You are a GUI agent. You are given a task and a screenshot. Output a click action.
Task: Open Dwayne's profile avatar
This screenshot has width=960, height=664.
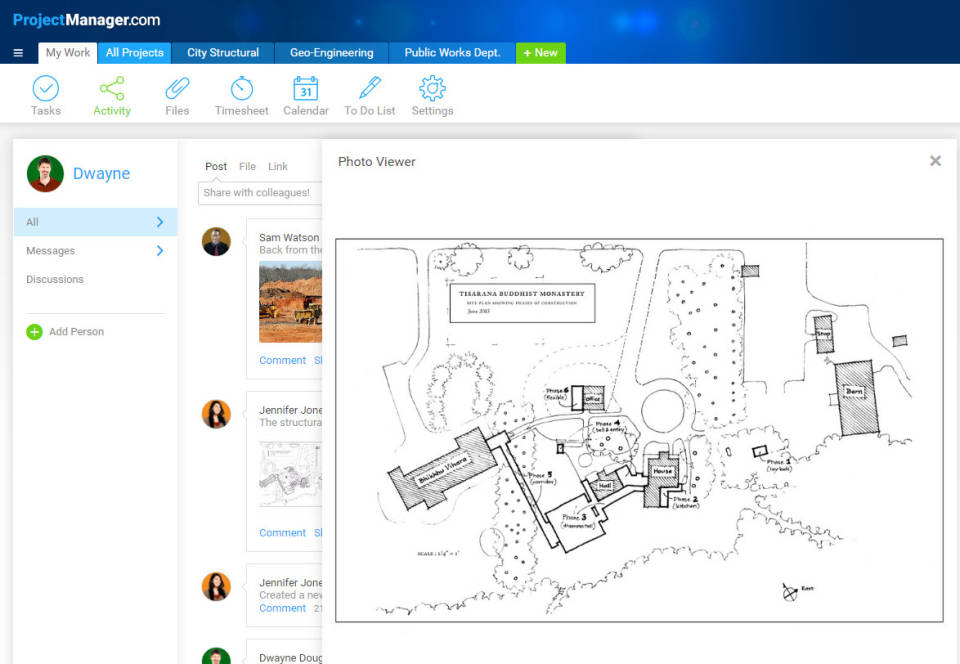44,173
